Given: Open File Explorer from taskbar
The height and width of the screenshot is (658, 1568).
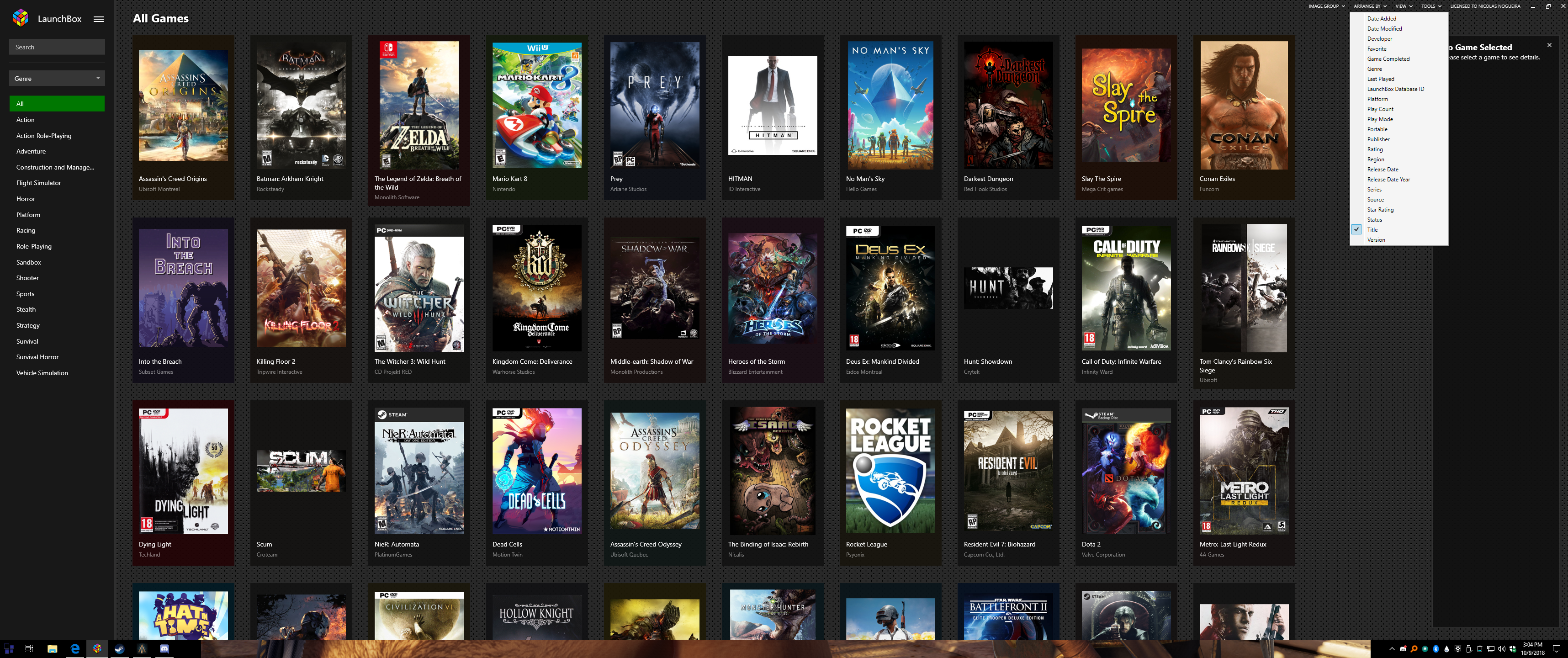Looking at the screenshot, I should [x=53, y=649].
